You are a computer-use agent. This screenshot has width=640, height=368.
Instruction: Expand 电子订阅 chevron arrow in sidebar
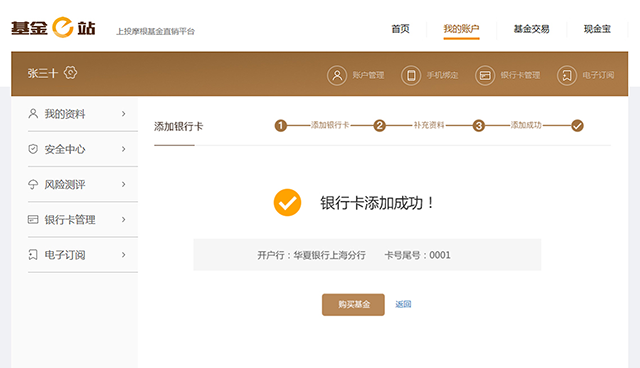[123, 255]
